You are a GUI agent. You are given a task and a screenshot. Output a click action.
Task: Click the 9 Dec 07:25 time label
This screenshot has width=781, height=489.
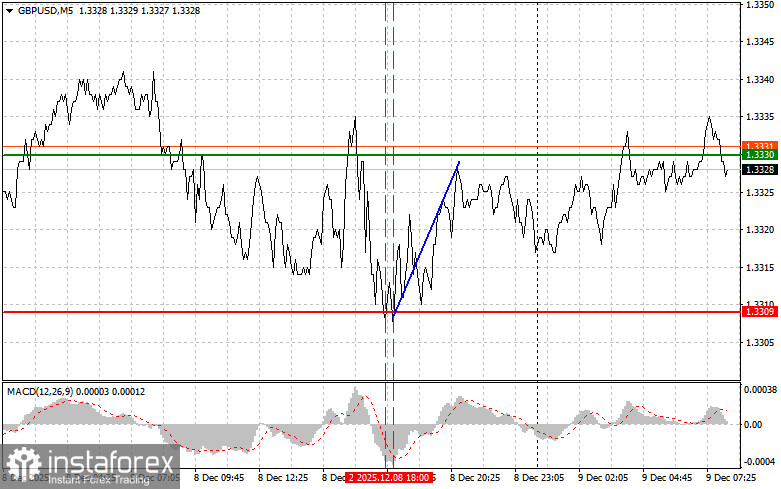[x=731, y=478]
